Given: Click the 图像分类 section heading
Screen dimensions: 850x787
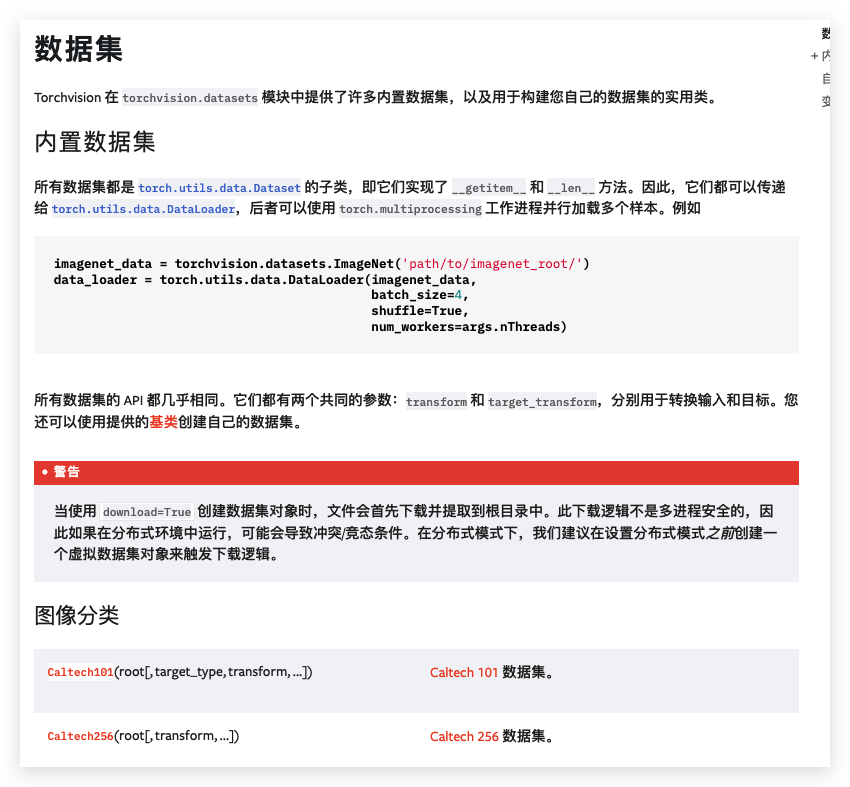Looking at the screenshot, I should click(x=76, y=615).
